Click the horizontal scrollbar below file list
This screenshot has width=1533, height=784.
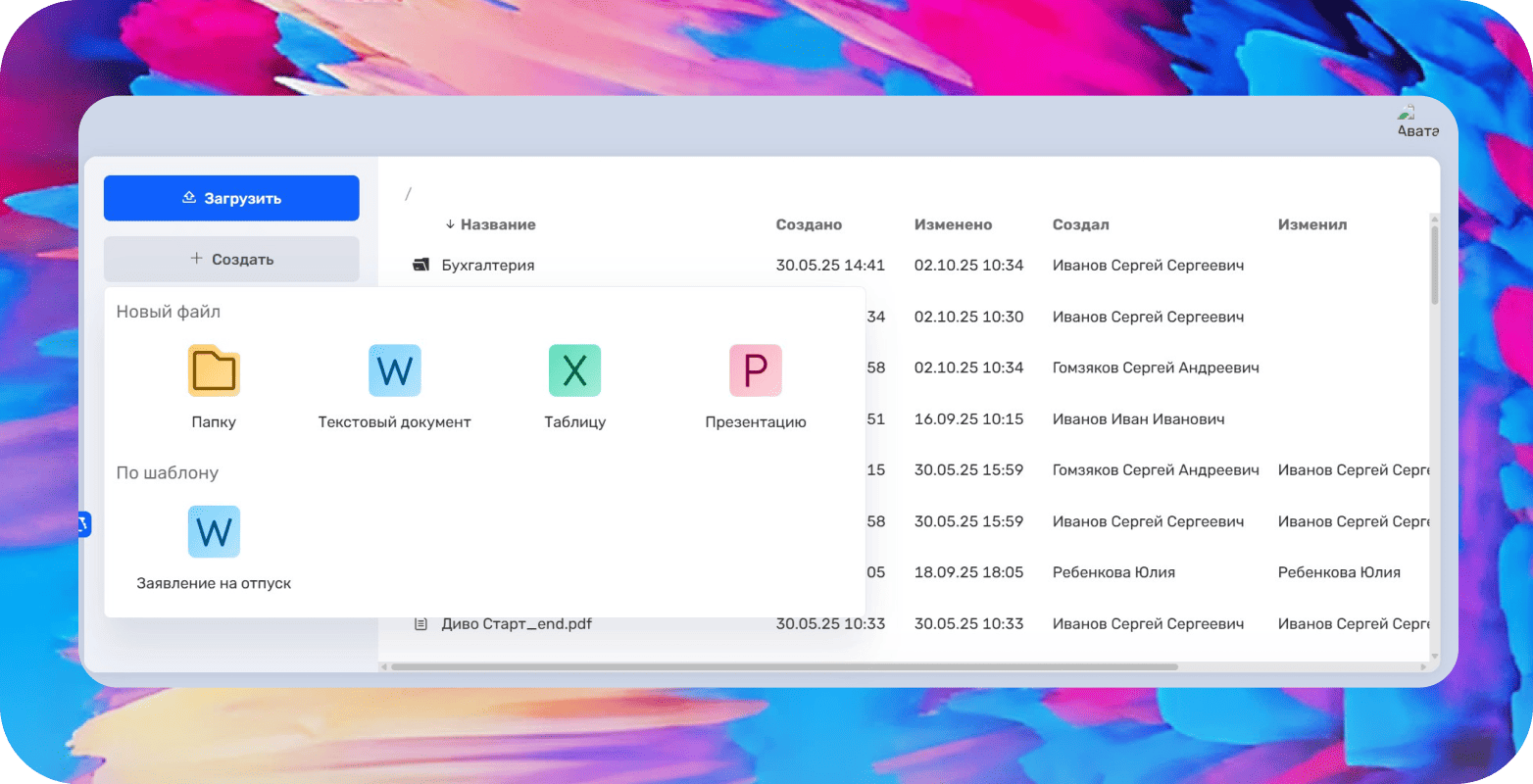coord(784,666)
